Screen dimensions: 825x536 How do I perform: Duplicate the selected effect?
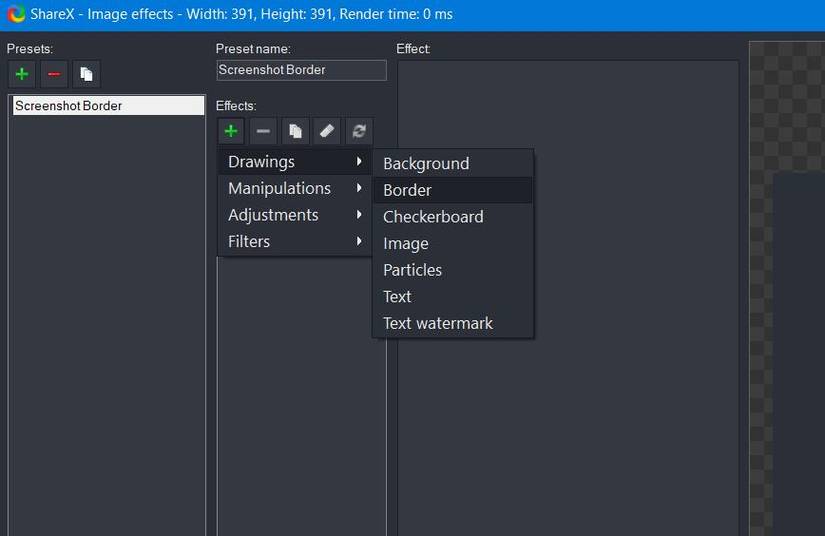coord(295,131)
